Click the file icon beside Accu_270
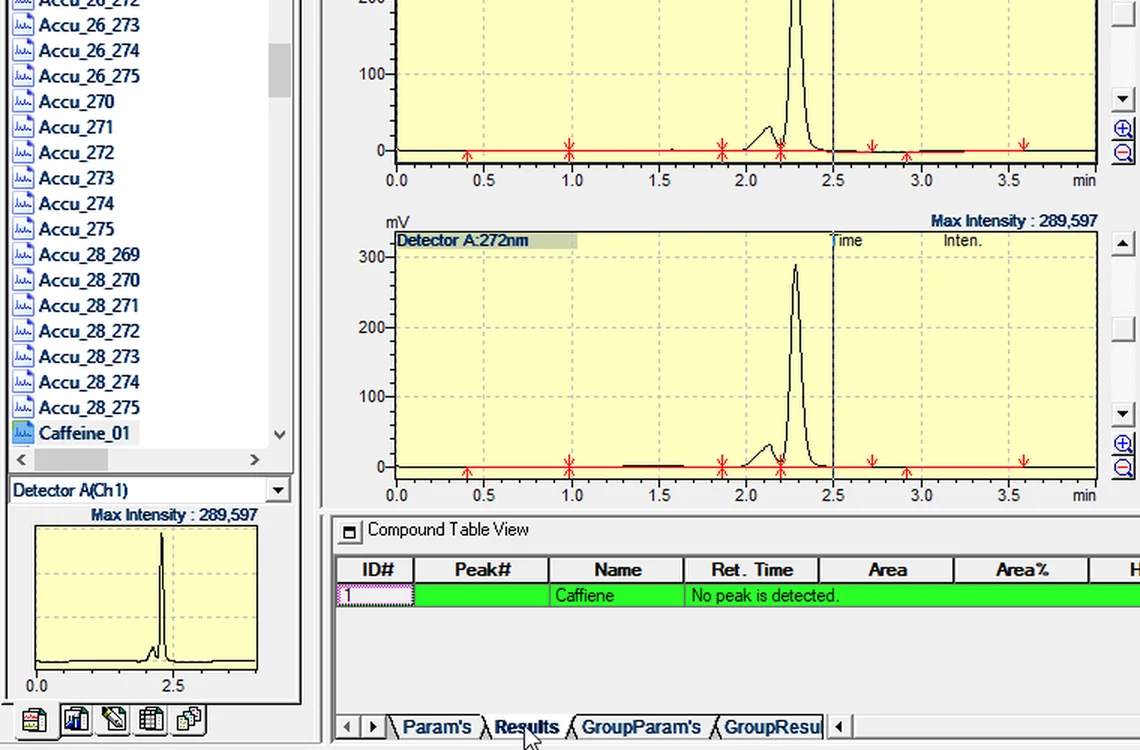Viewport: 1140px width, 750px height. point(23,101)
